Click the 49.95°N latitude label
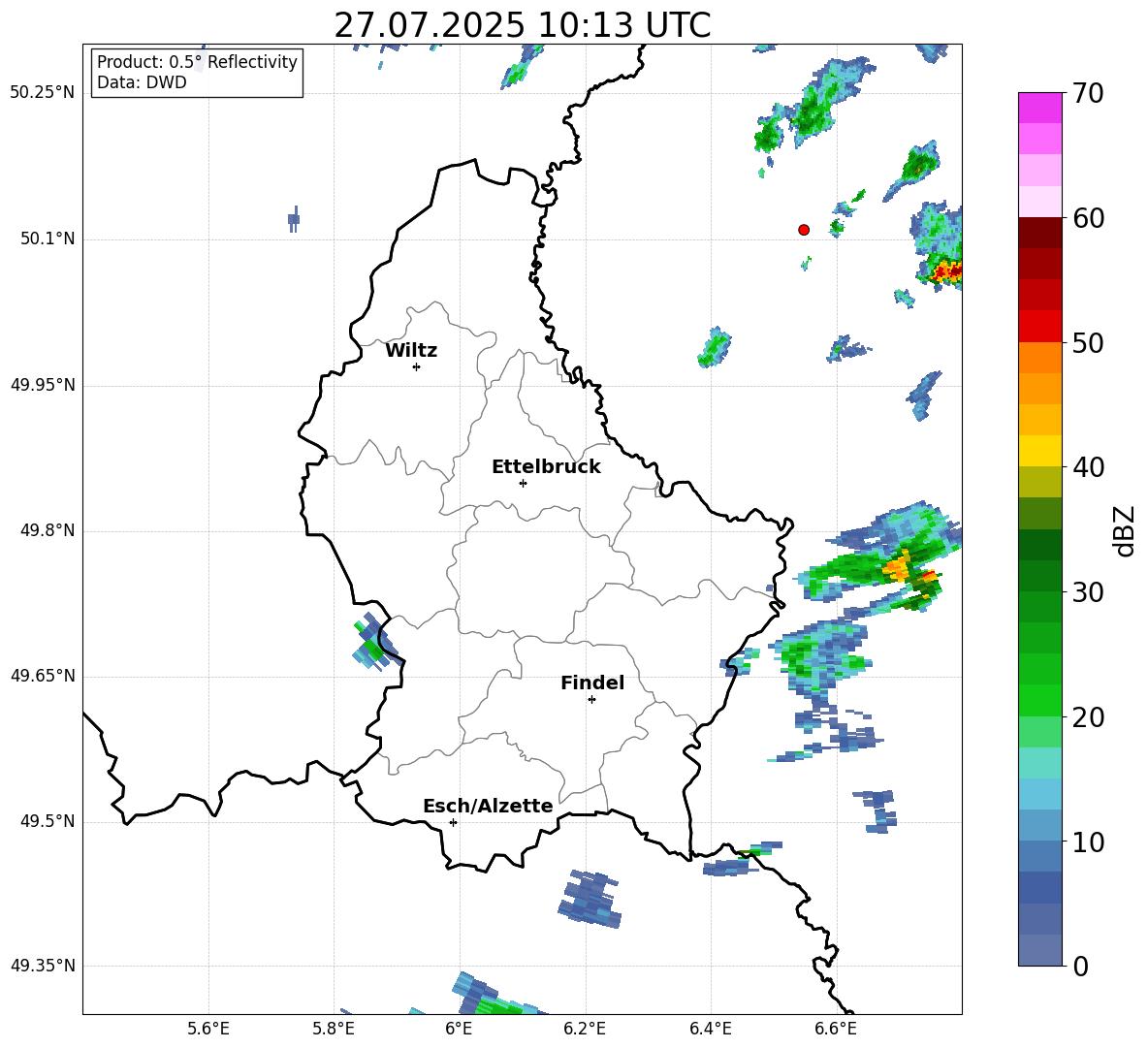The width and height of the screenshot is (1148, 1048). pos(43,385)
